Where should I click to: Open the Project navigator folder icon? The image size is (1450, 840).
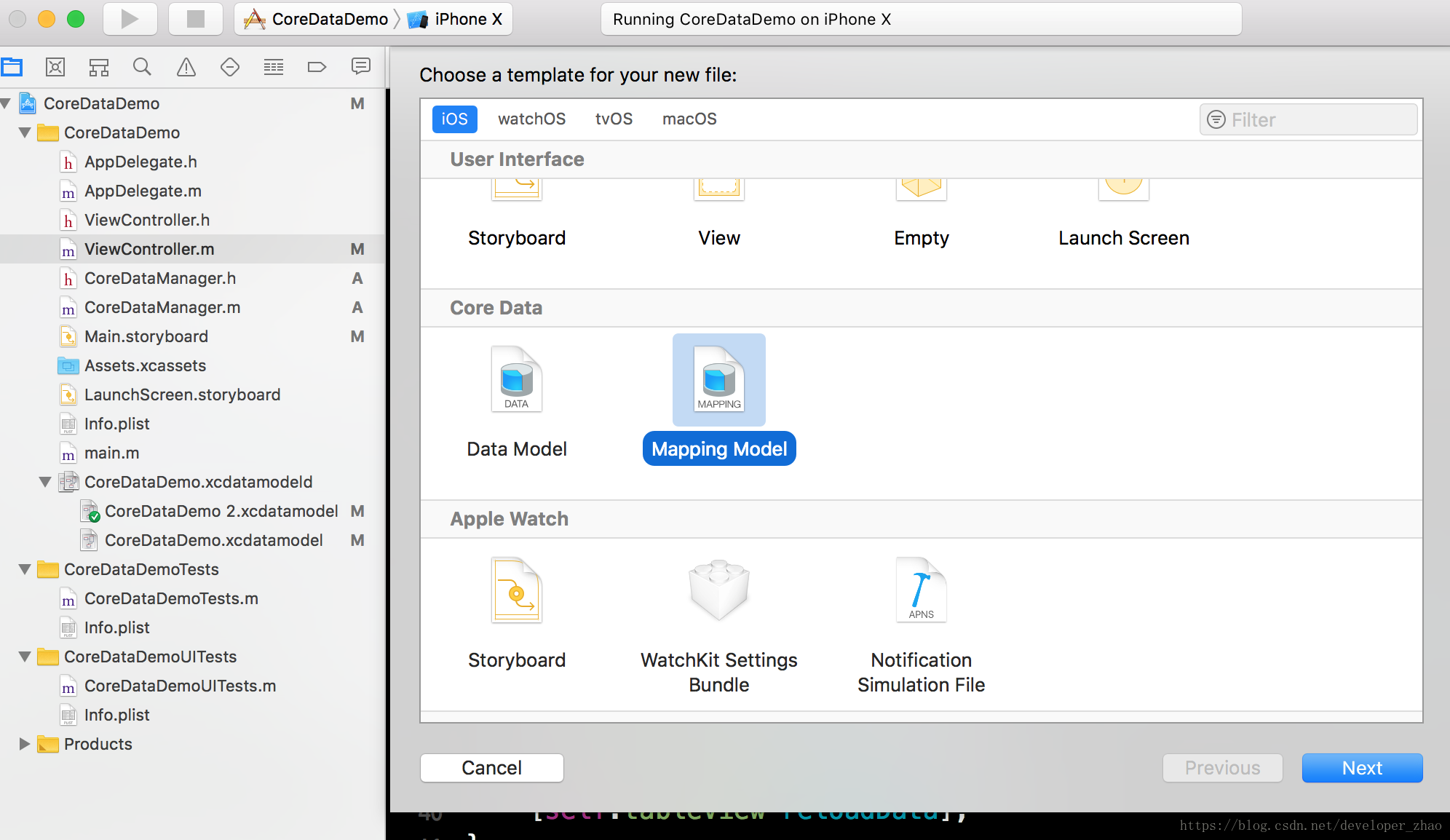click(x=12, y=68)
